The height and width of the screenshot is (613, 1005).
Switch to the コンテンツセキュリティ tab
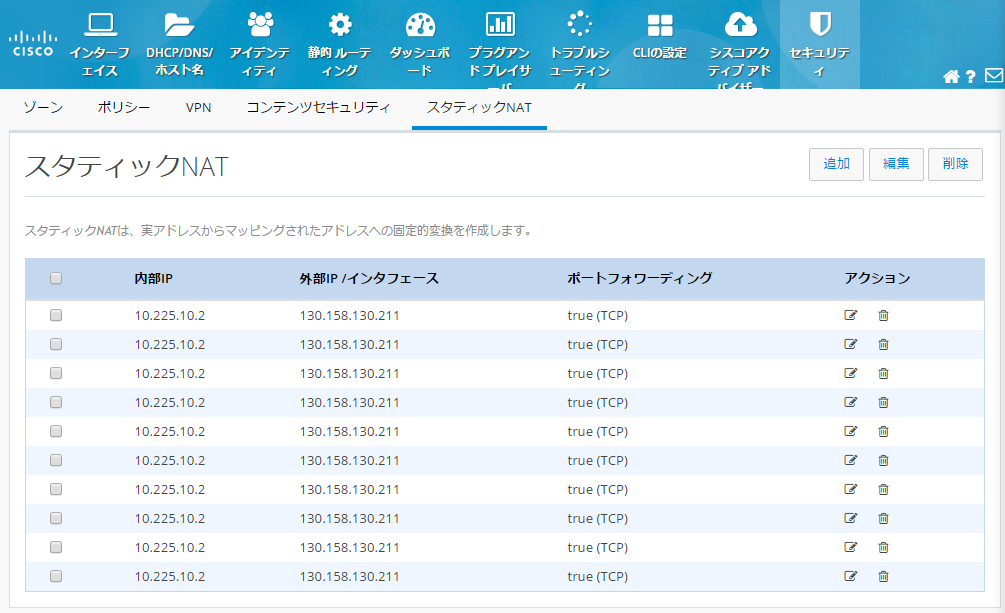point(318,107)
